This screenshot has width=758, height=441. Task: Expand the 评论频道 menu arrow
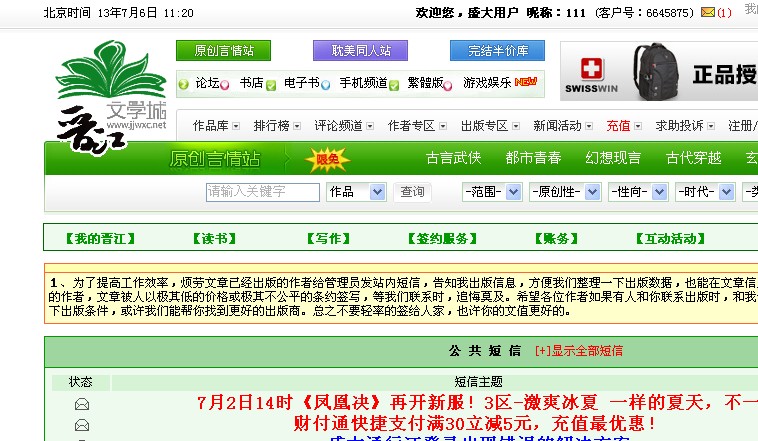(x=370, y=126)
